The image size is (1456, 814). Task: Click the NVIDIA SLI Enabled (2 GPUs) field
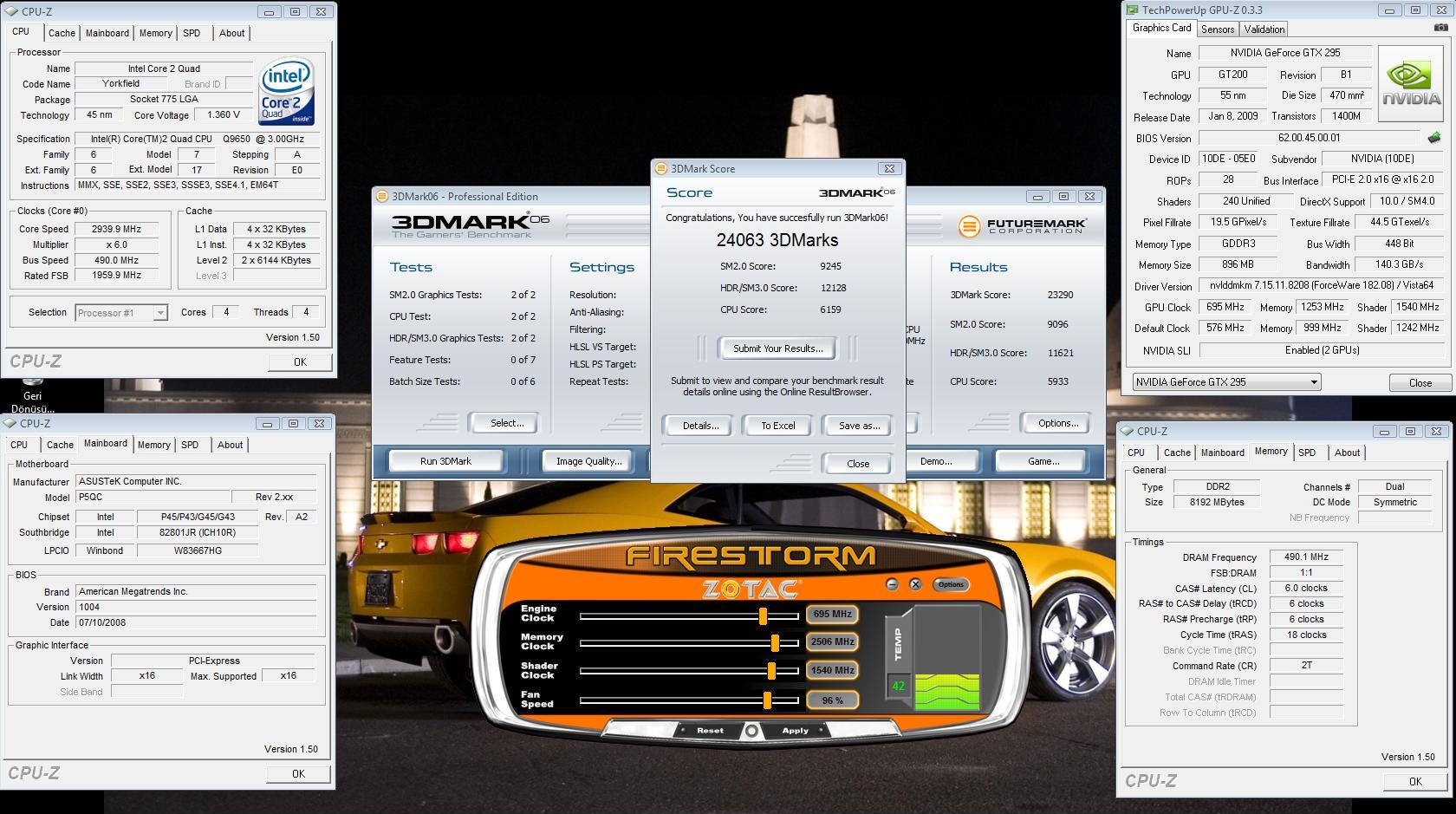[x=1322, y=350]
